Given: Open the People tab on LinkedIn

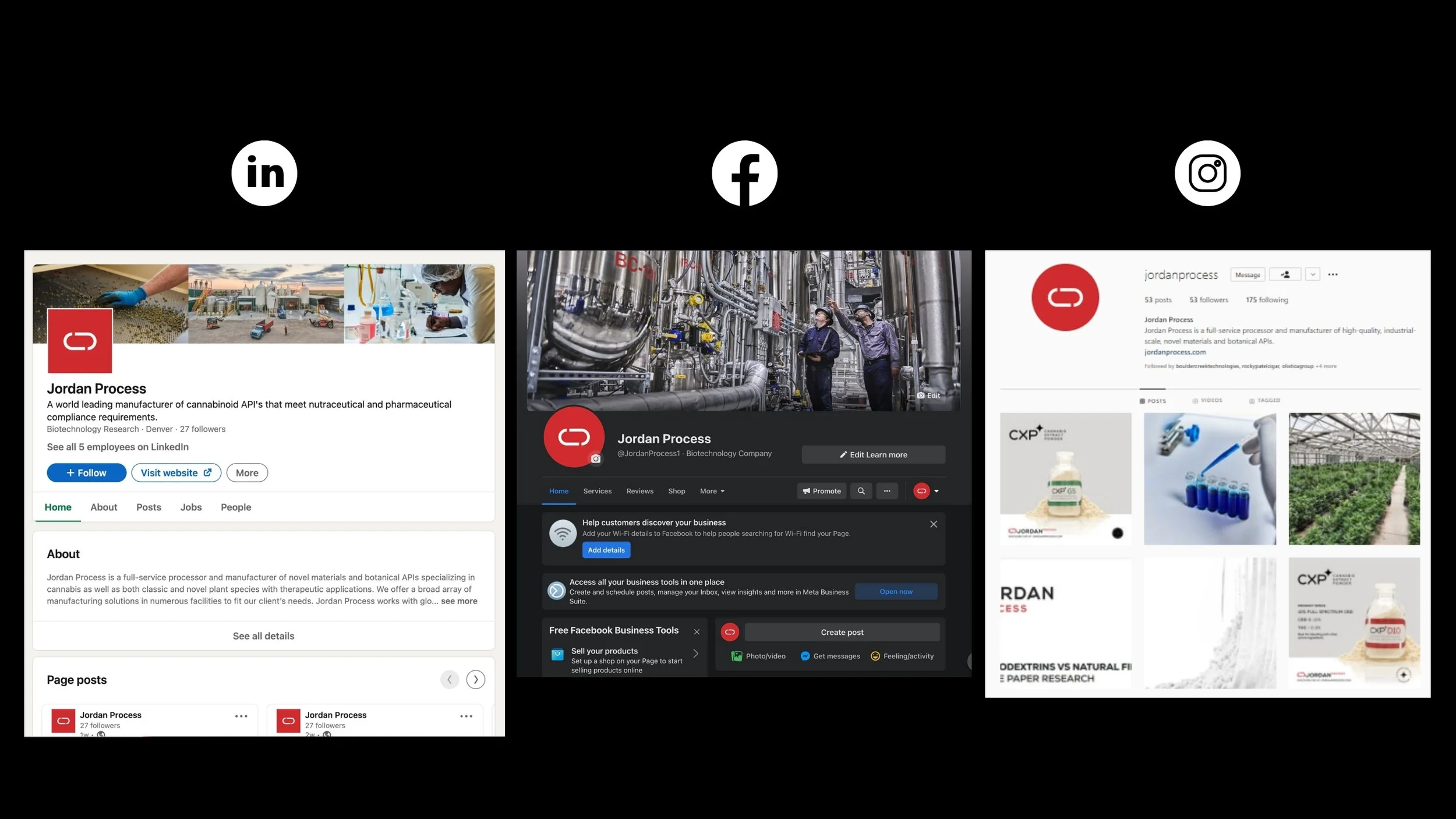Looking at the screenshot, I should (x=236, y=507).
